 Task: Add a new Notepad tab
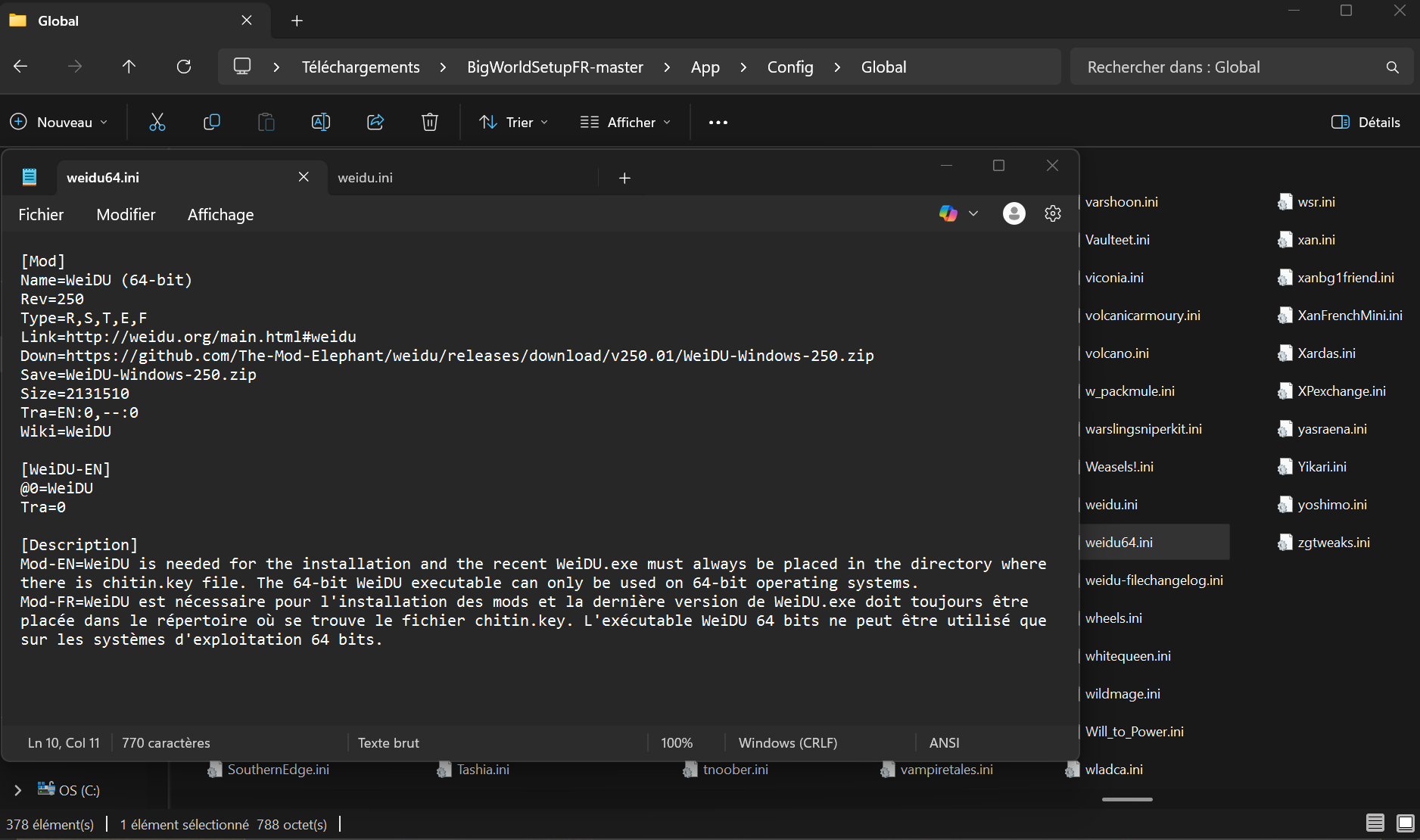624,178
